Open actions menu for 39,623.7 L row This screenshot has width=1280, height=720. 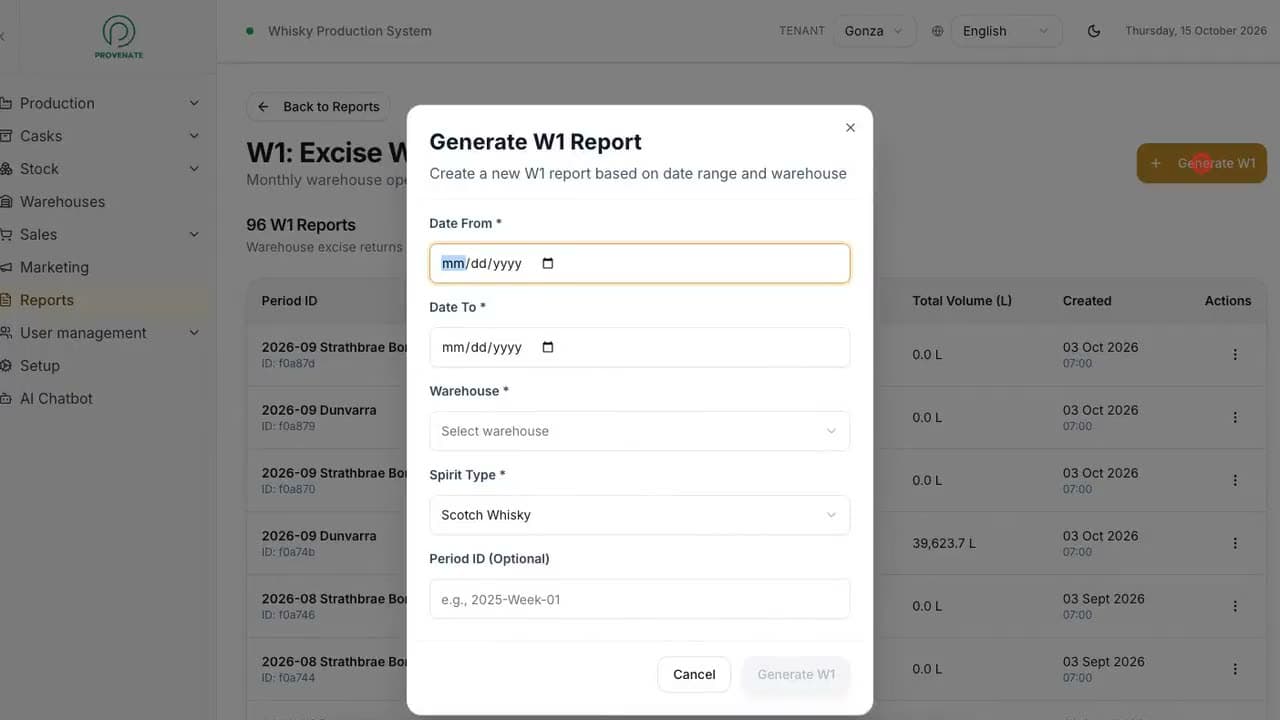1235,543
